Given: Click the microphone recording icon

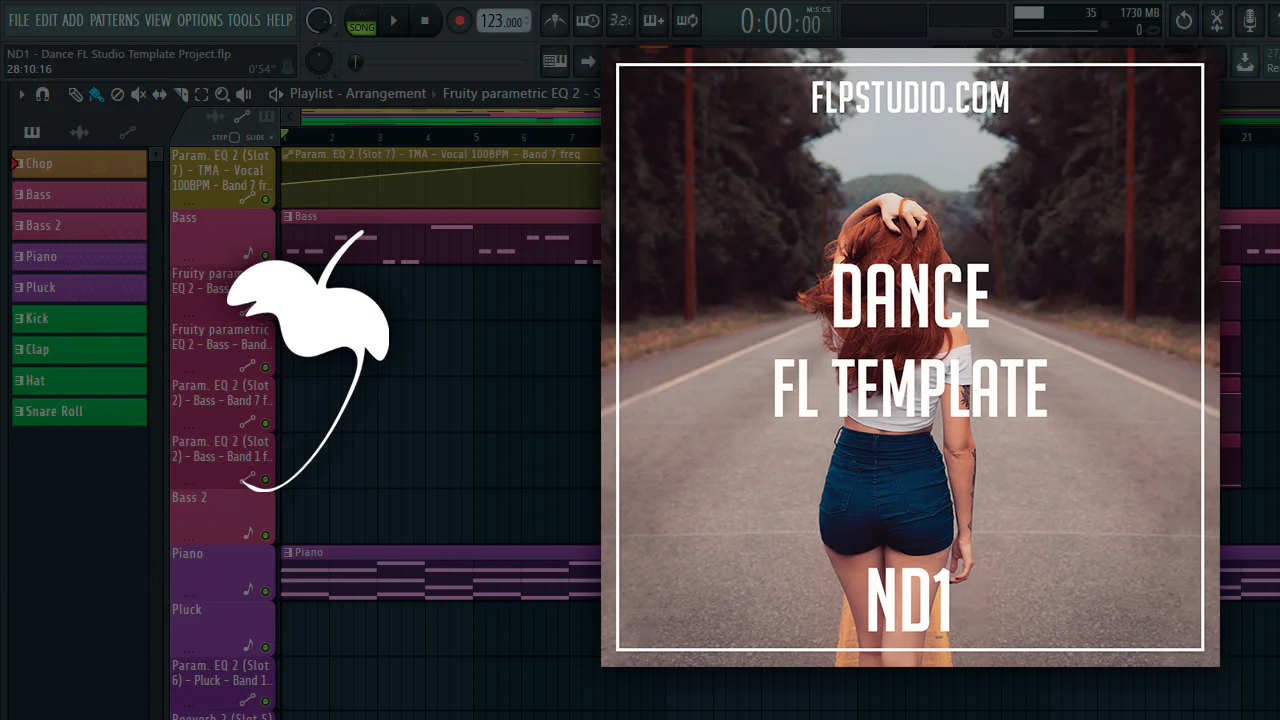Looking at the screenshot, I should 1249,20.
